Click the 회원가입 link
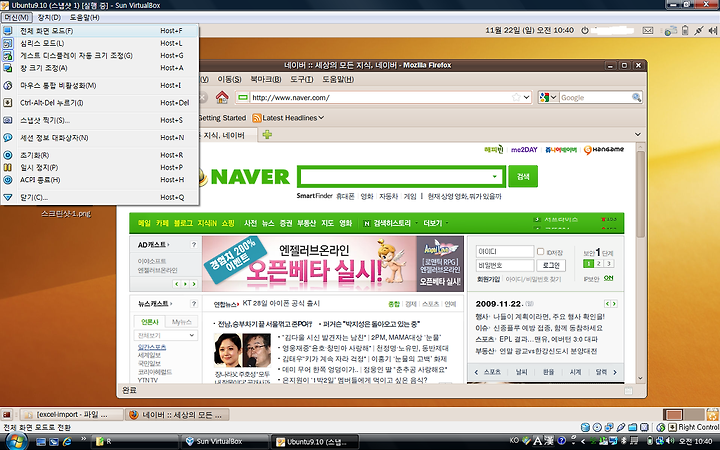The width and height of the screenshot is (720, 450). coord(488,279)
